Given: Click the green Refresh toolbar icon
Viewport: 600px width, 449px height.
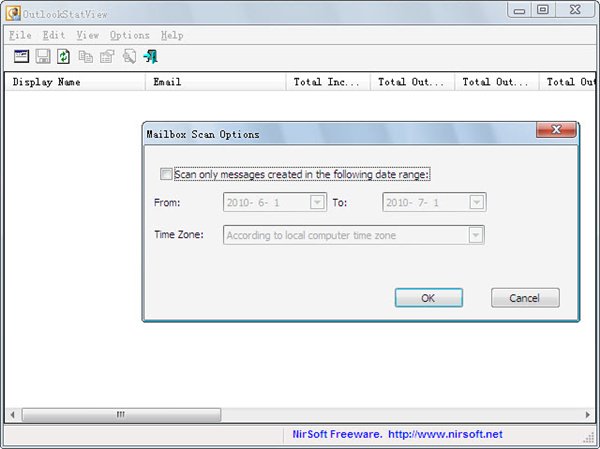Looking at the screenshot, I should click(x=64, y=56).
